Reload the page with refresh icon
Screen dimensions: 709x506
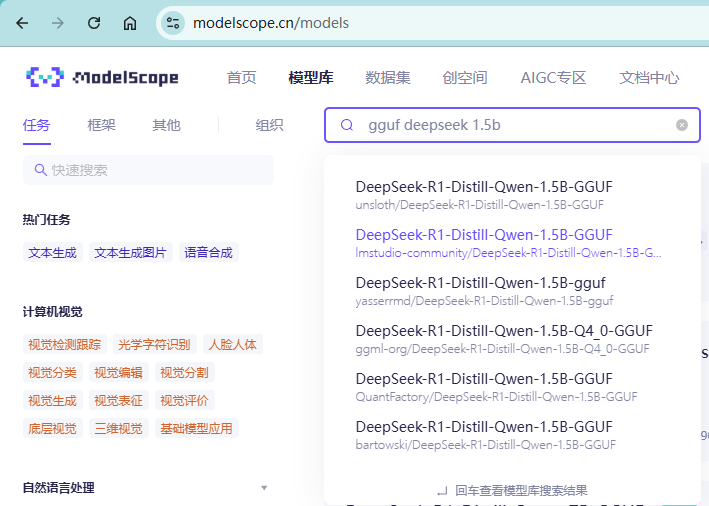94,23
